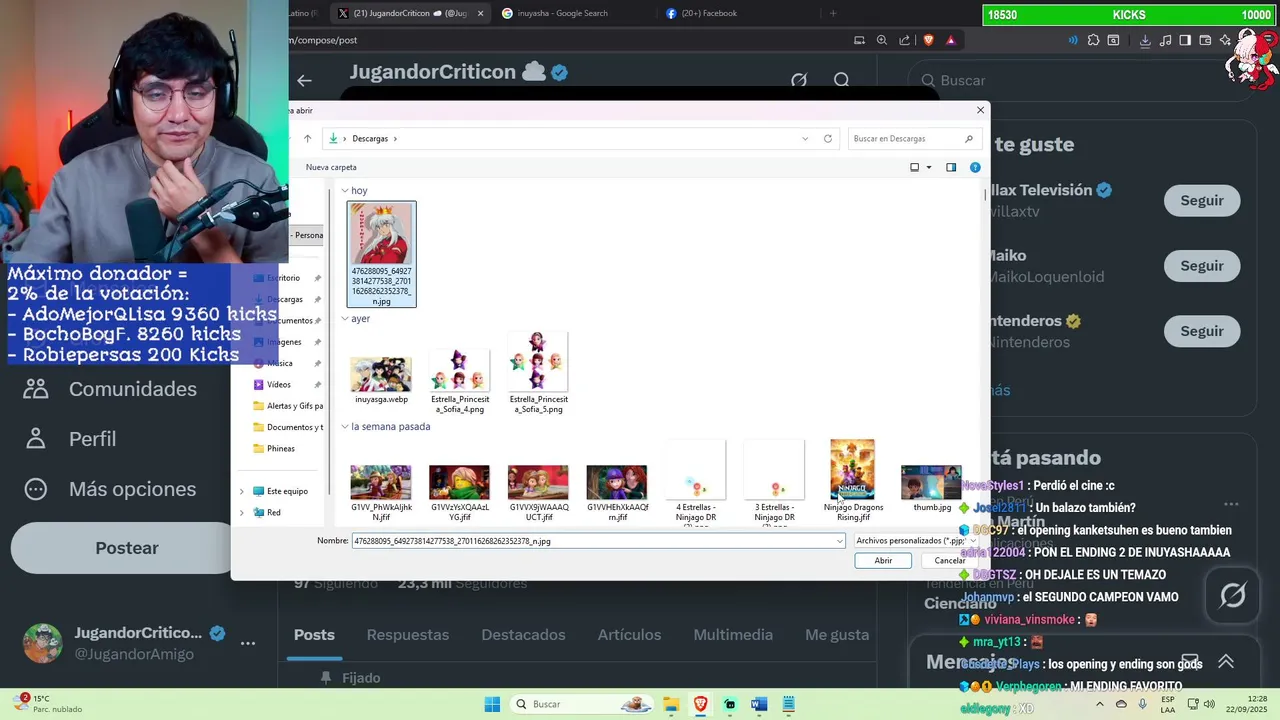Open the Artículos profile tab
The image size is (1280, 720).
pos(629,635)
